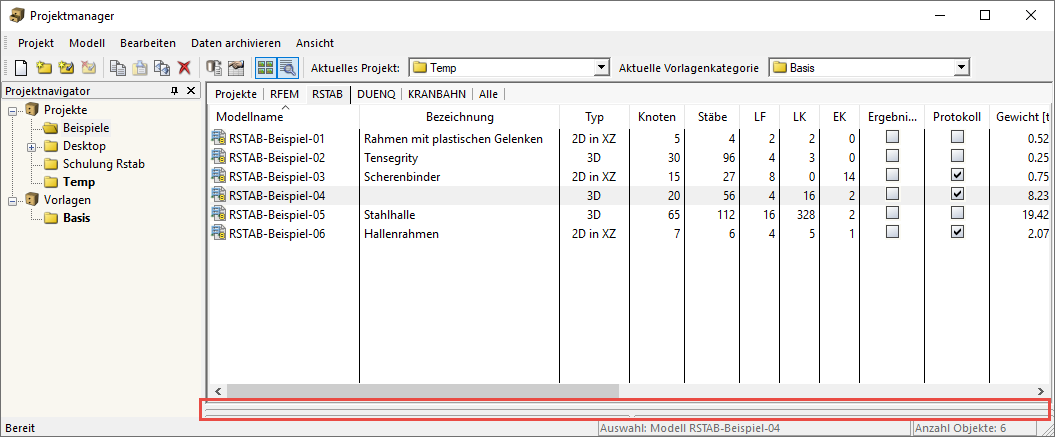Create a new model with the blank page icon
This screenshot has height=437, width=1055.
pyautogui.click(x=21, y=67)
